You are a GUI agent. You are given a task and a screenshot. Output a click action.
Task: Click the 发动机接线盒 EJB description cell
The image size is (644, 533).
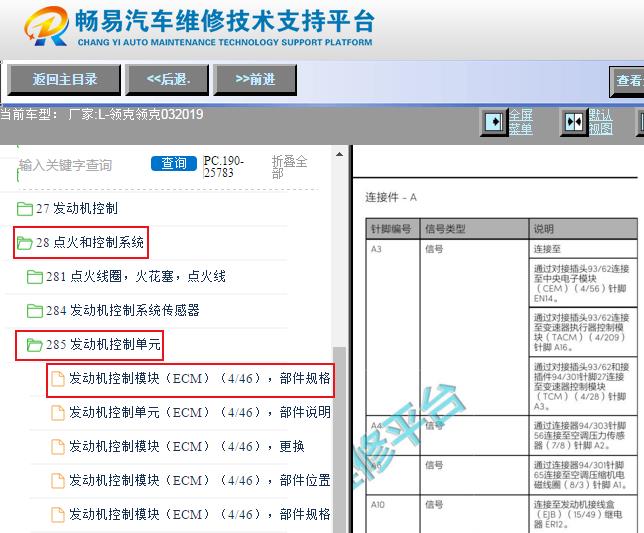[583, 514]
